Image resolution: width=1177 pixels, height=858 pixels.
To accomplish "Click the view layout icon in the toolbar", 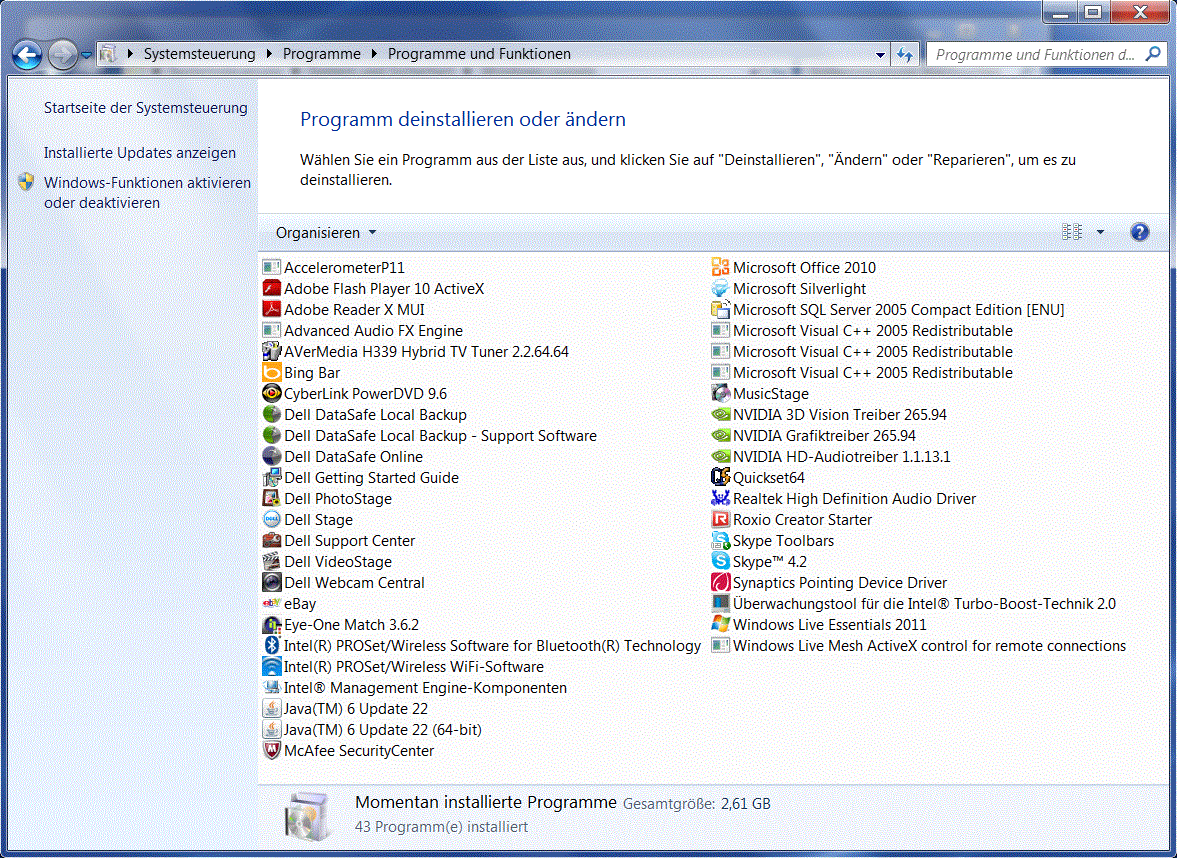I will pos(1072,232).
